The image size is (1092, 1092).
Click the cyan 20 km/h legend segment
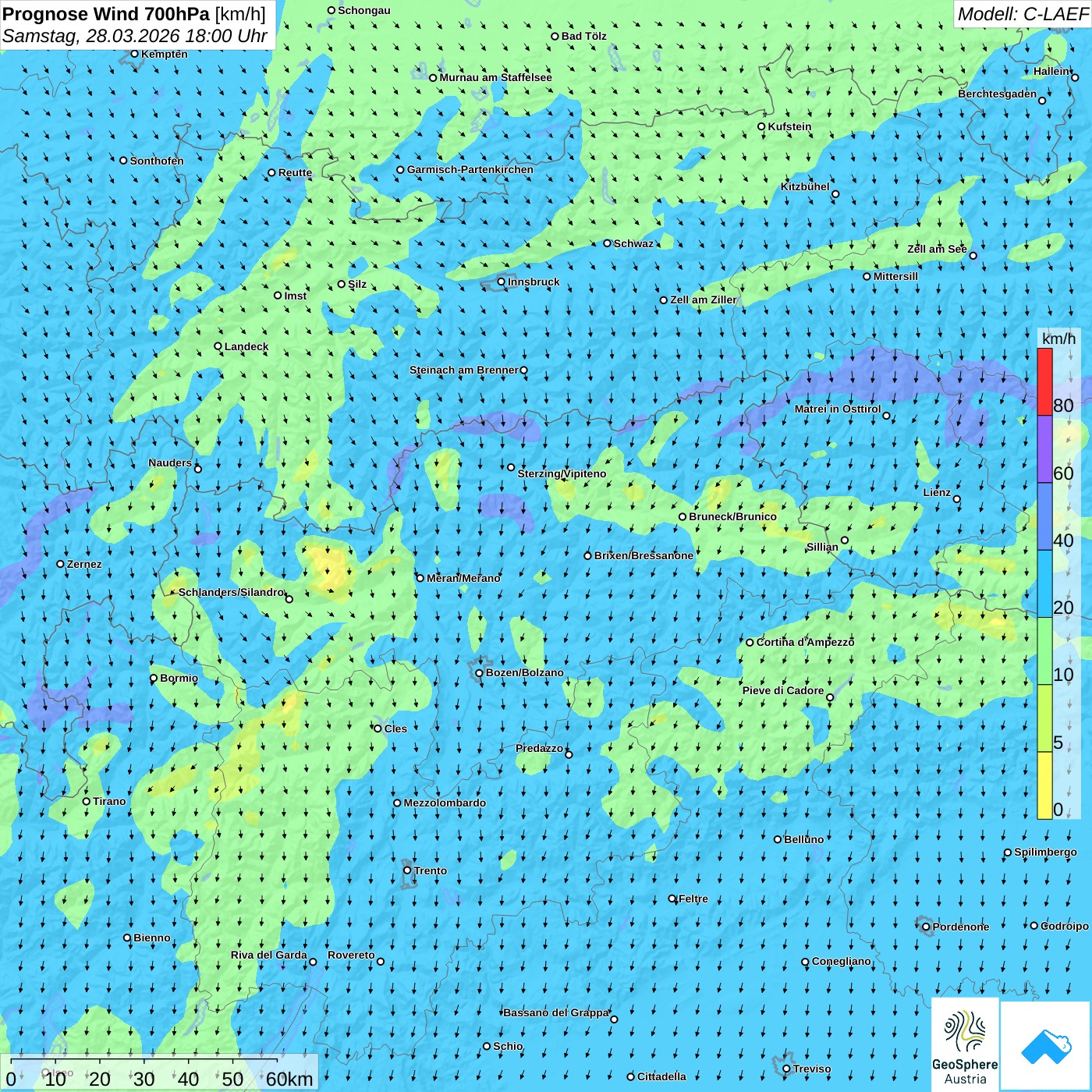pos(1044,583)
